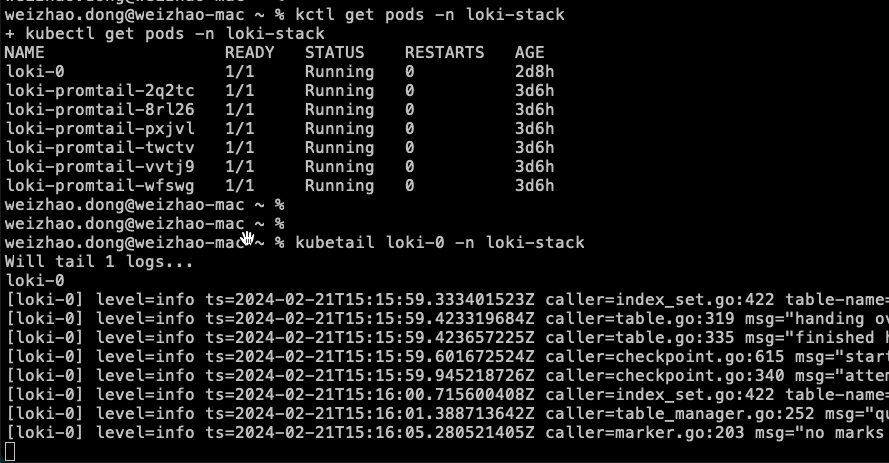
Task: Select pod loki-promtail-2q2tc in list
Action: [100, 91]
